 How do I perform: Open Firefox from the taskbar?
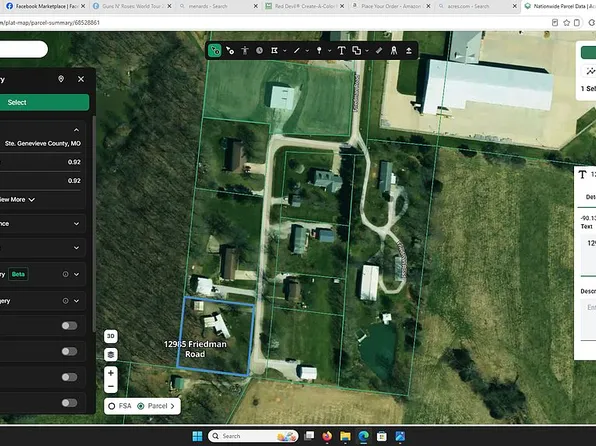tap(327, 436)
